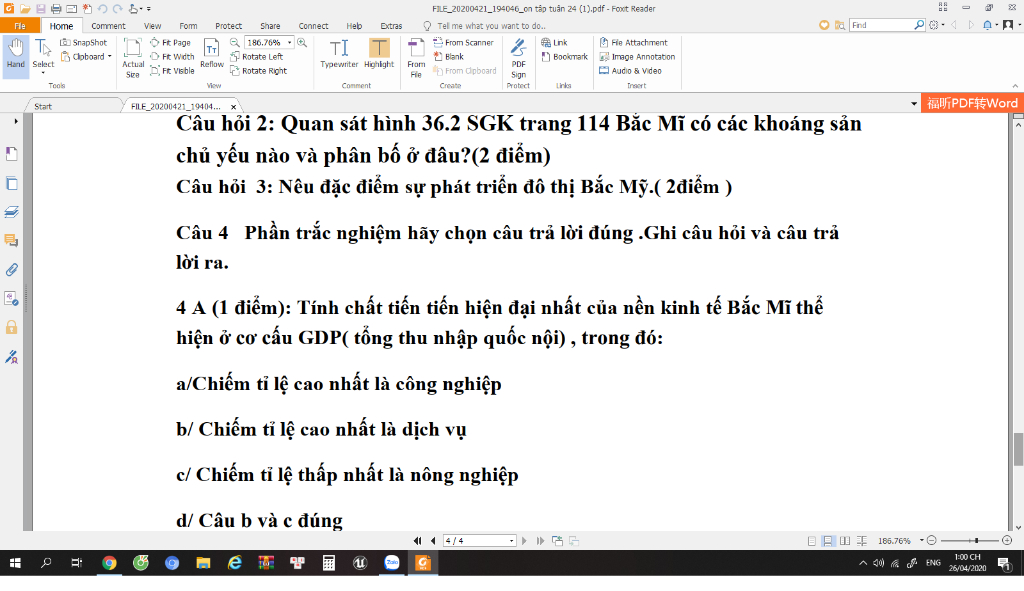Expand the left navigation panel arrow
Screen dimensions: 1024x591
pyautogui.click(x=16, y=121)
